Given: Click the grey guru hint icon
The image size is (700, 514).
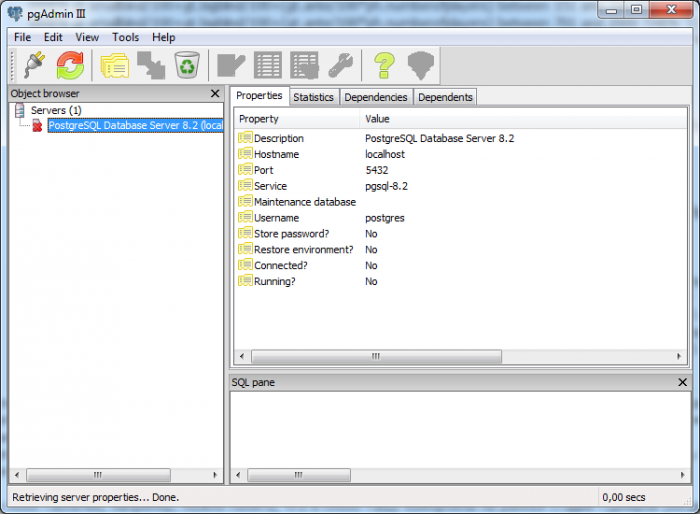Looking at the screenshot, I should (x=421, y=65).
